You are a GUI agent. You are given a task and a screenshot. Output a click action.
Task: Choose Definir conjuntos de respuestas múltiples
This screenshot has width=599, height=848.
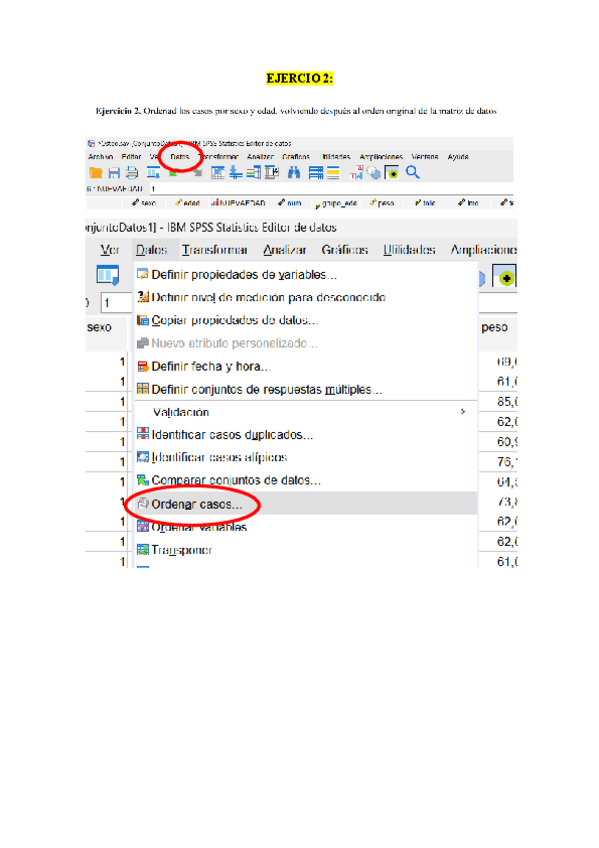pyautogui.click(x=305, y=389)
